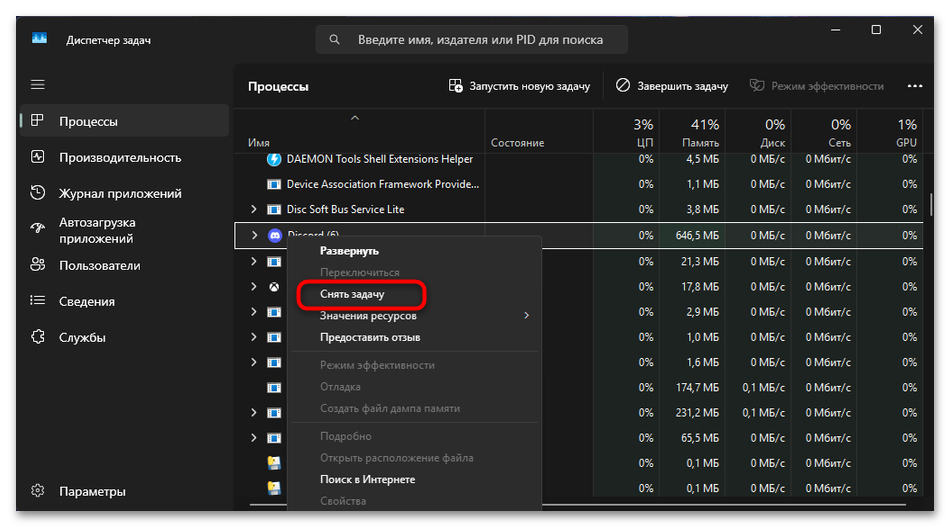The height and width of the screenshot is (527, 950).
Task: Expand the process row with 1,6 МБ memory
Action: pos(254,362)
